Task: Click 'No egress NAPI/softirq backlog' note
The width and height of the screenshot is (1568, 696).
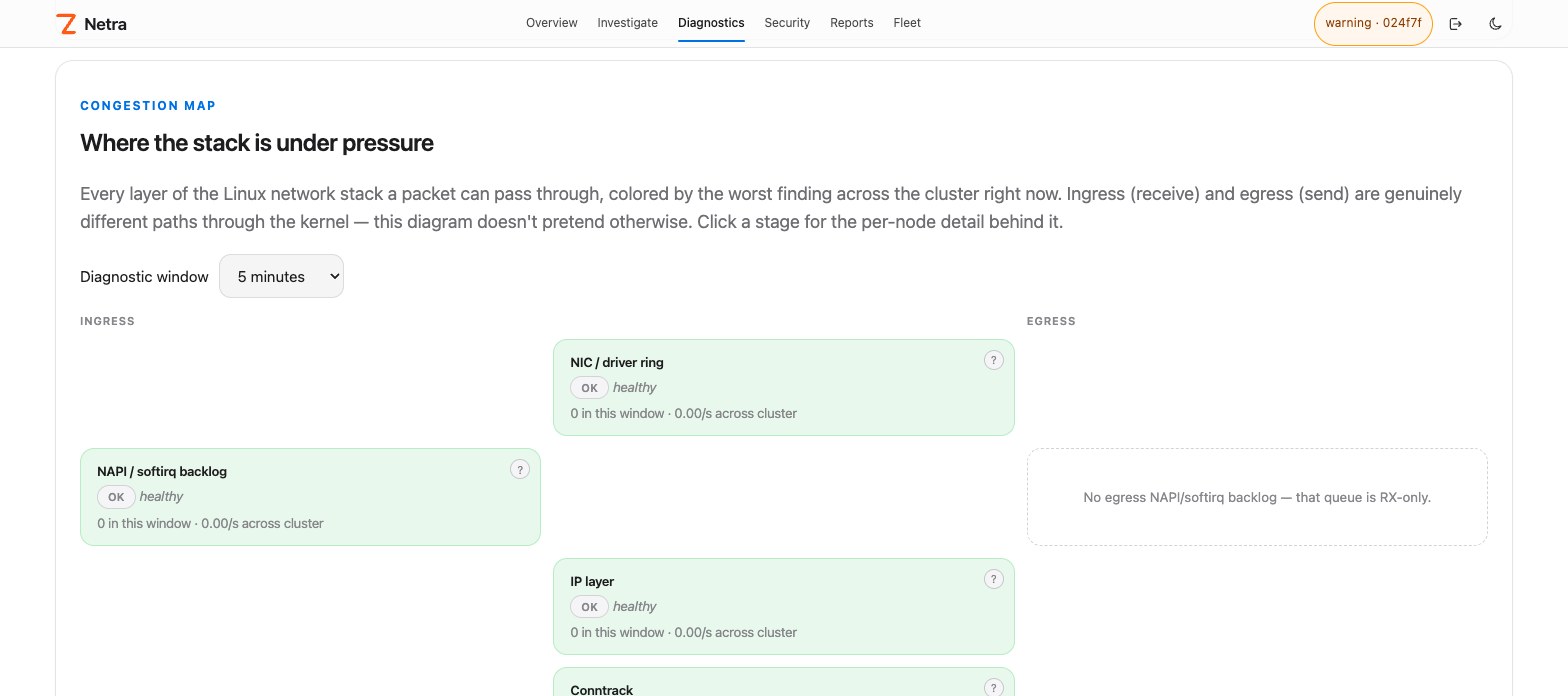Action: click(x=1257, y=497)
